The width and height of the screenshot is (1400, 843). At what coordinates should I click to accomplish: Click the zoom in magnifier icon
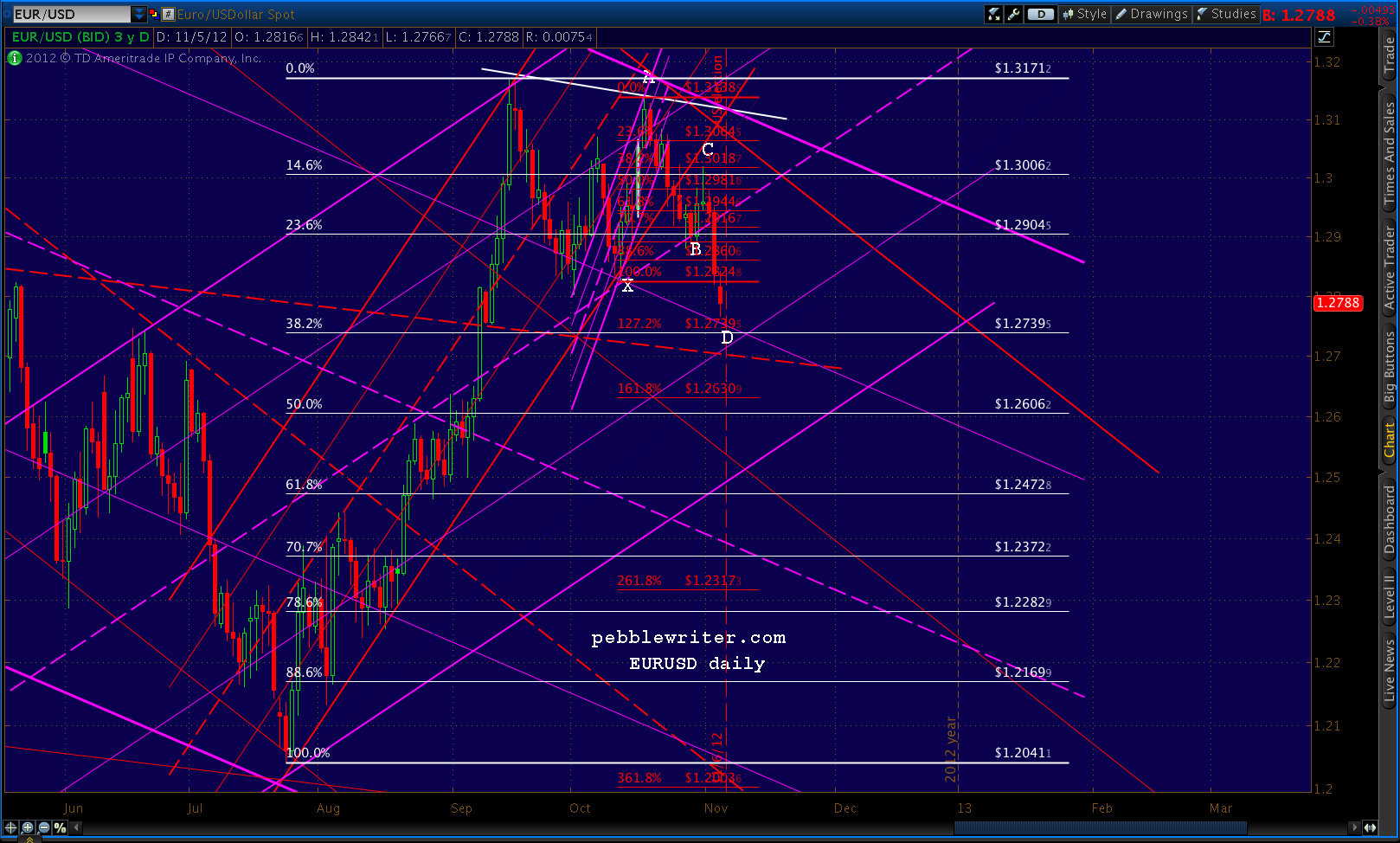pos(28,827)
